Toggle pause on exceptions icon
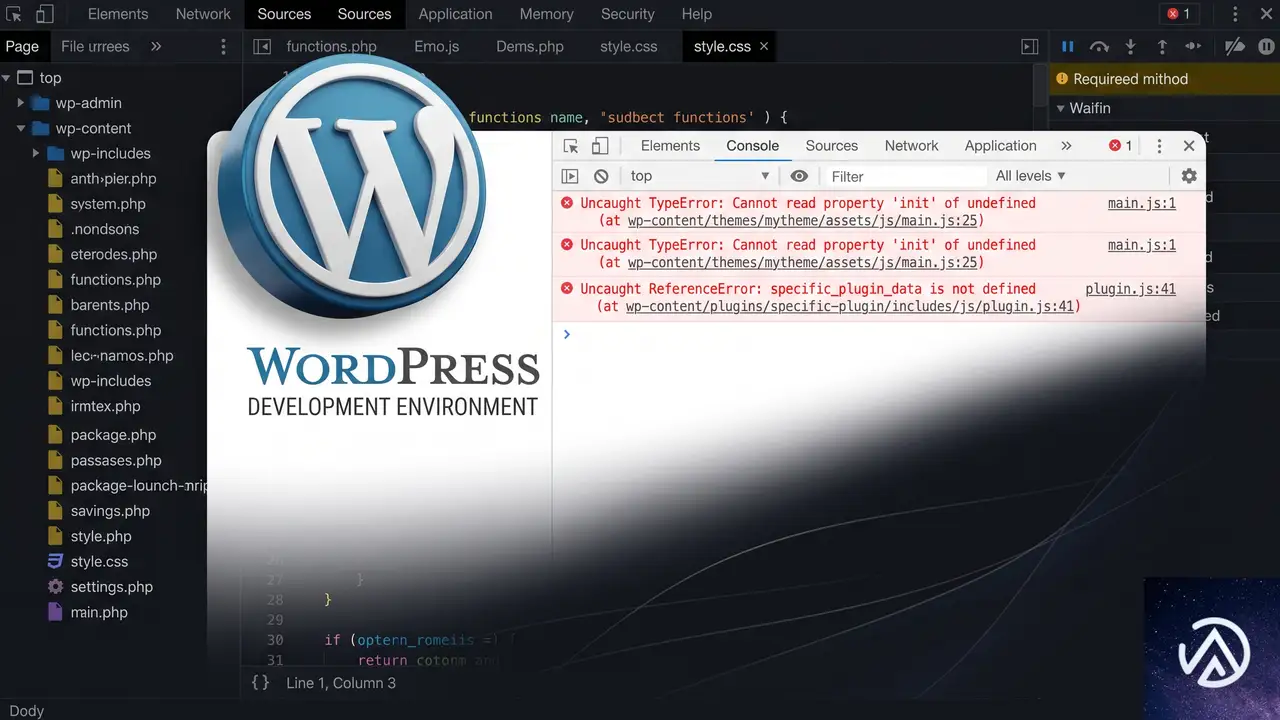The width and height of the screenshot is (1280, 720). pyautogui.click(x=1265, y=46)
